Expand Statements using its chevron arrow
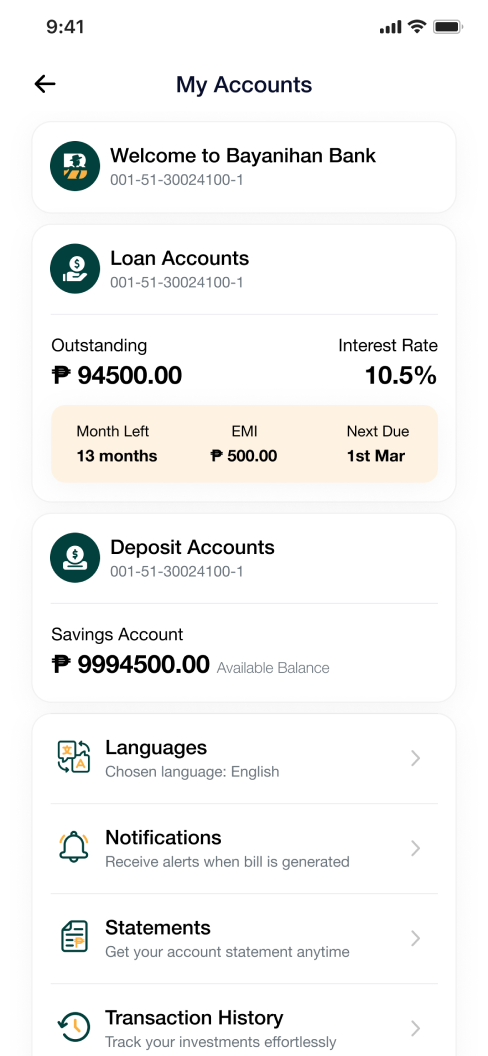Image resolution: width=488 pixels, height=1056 pixels. pyautogui.click(x=416, y=938)
